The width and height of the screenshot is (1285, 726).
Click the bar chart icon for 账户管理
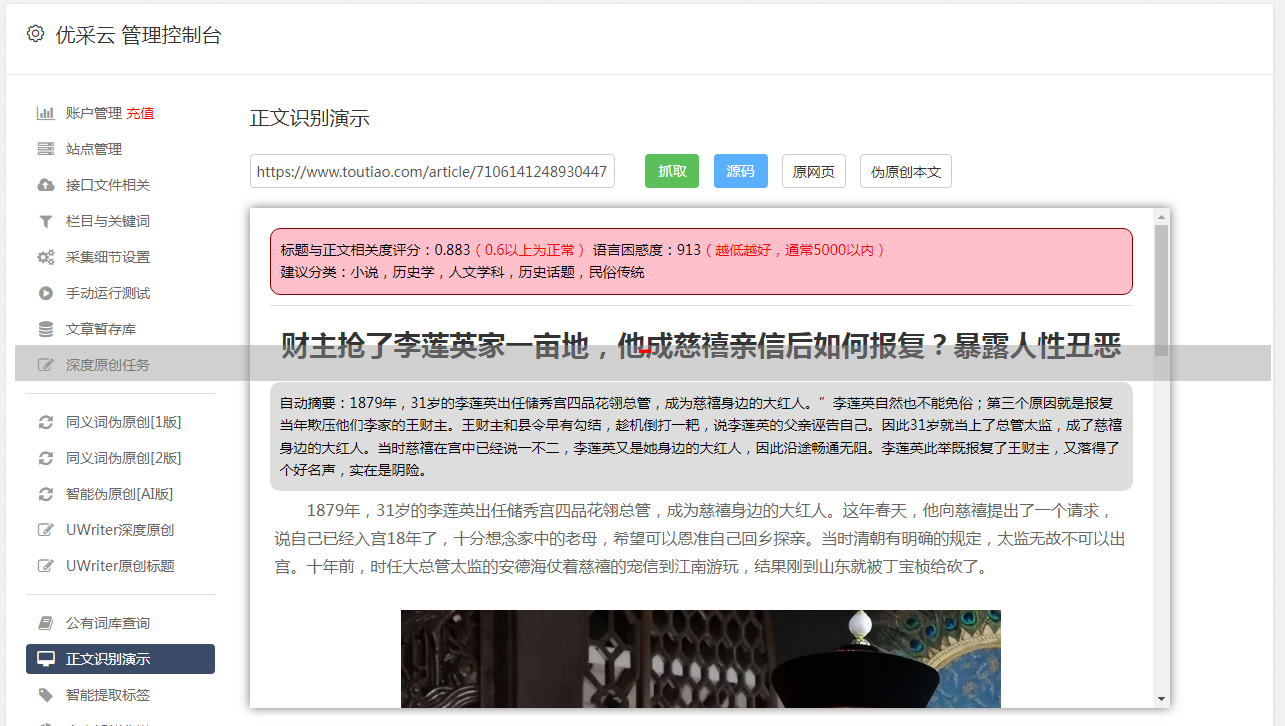[46, 113]
